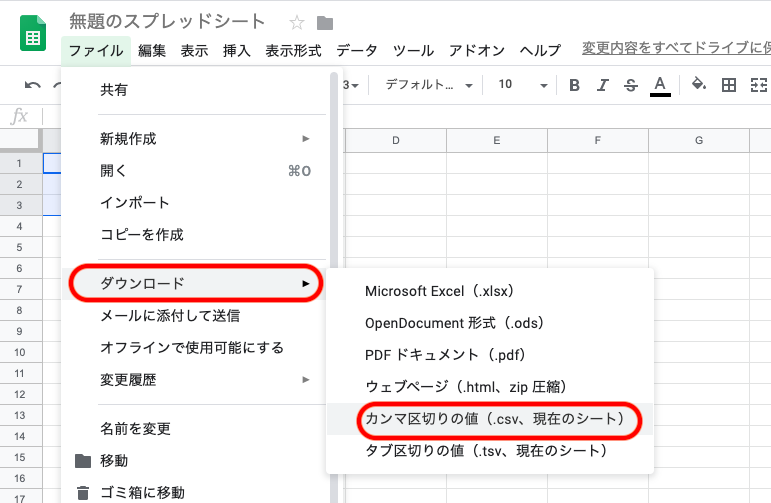
Task: Open the font size 10 dropdown
Action: pos(522,85)
